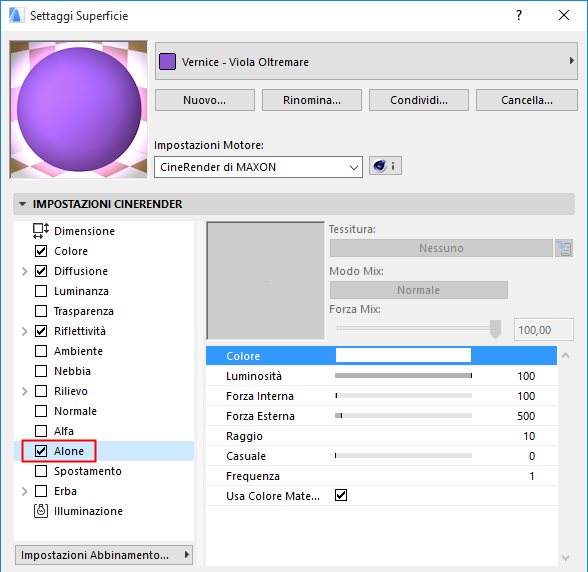Screen dimensions: 588x572
Task: Select the Luminanza channel label
Action: pos(81,291)
